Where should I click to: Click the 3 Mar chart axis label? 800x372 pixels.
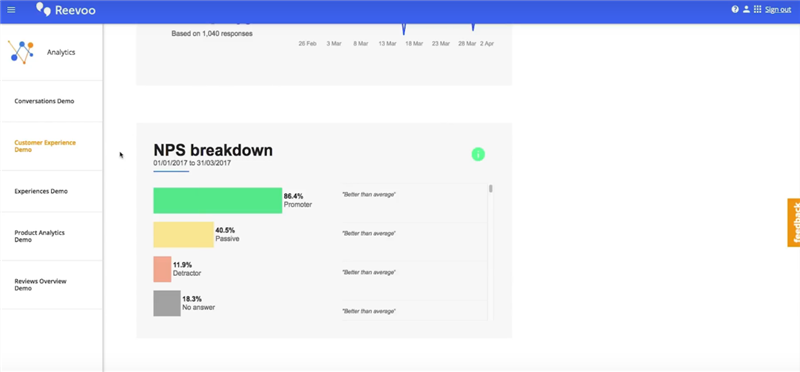[x=334, y=44]
